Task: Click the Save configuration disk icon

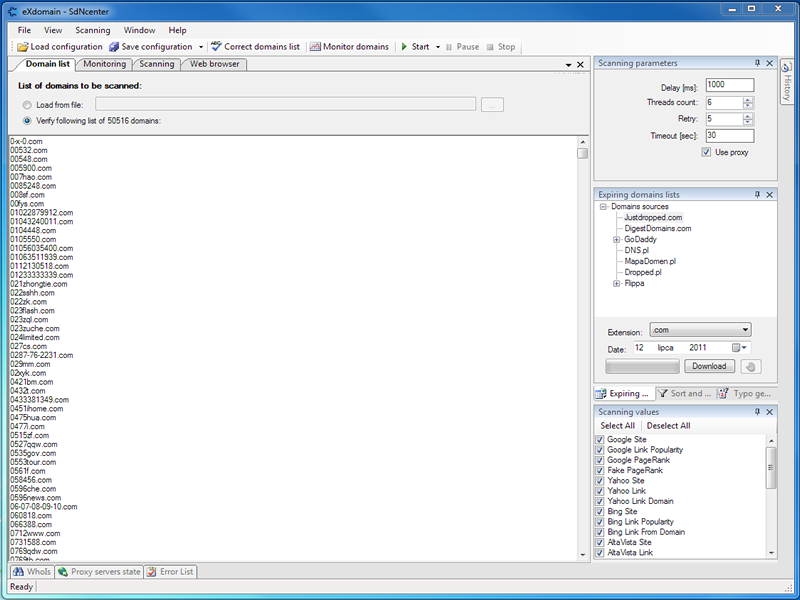Action: 114,47
